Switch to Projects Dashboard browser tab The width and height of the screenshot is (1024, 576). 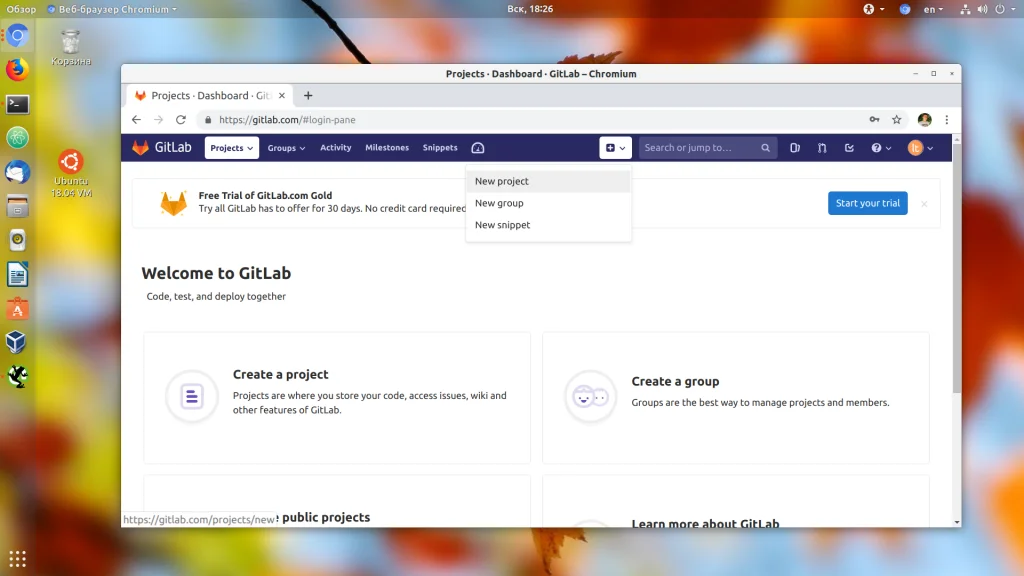[x=209, y=95]
